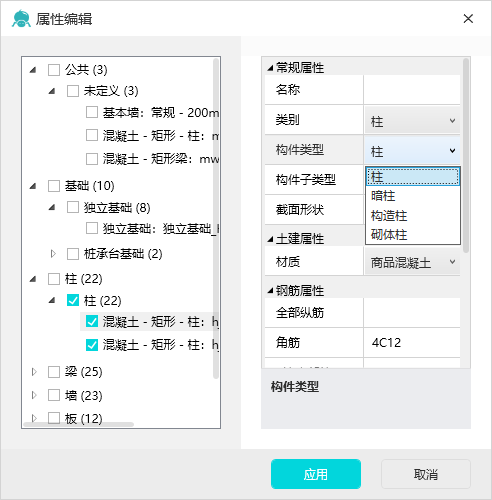Select the 独立基础: 独立基础_ tree row
This screenshot has height=500, width=492.
click(161, 229)
